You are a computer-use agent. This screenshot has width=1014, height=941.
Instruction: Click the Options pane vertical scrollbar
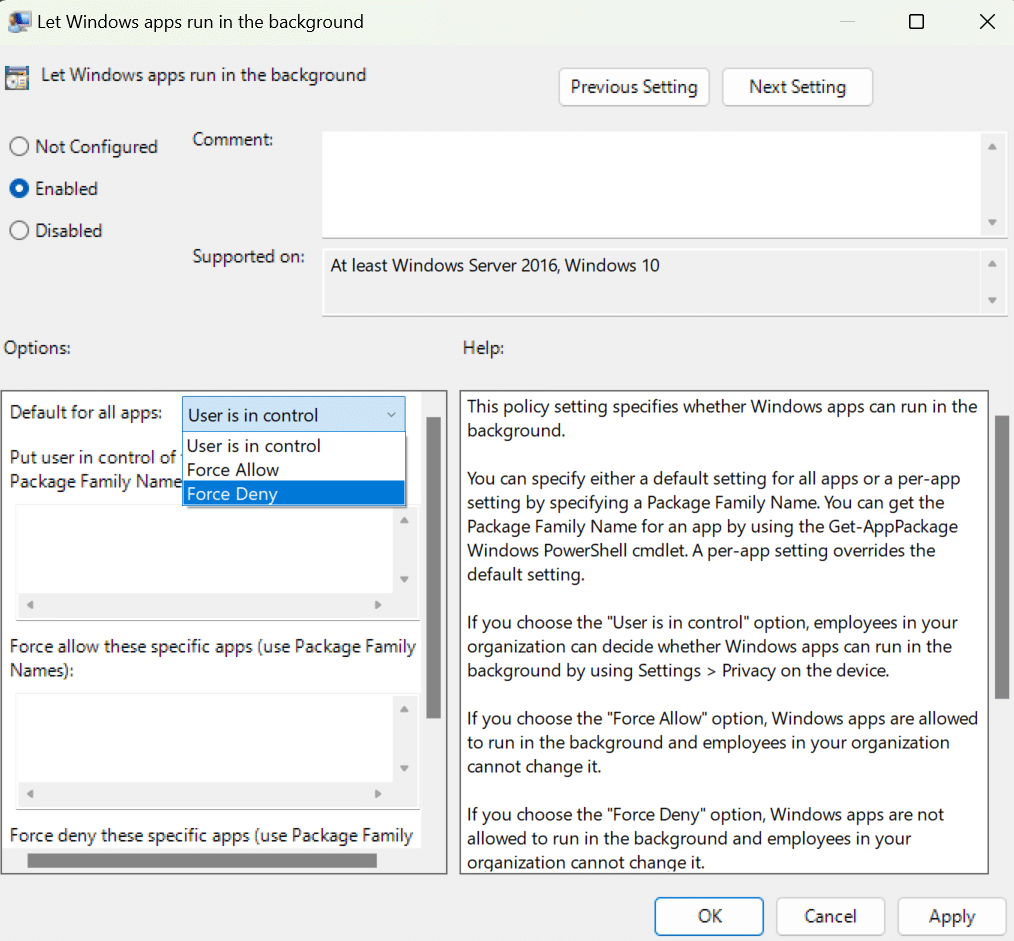pyautogui.click(x=434, y=568)
